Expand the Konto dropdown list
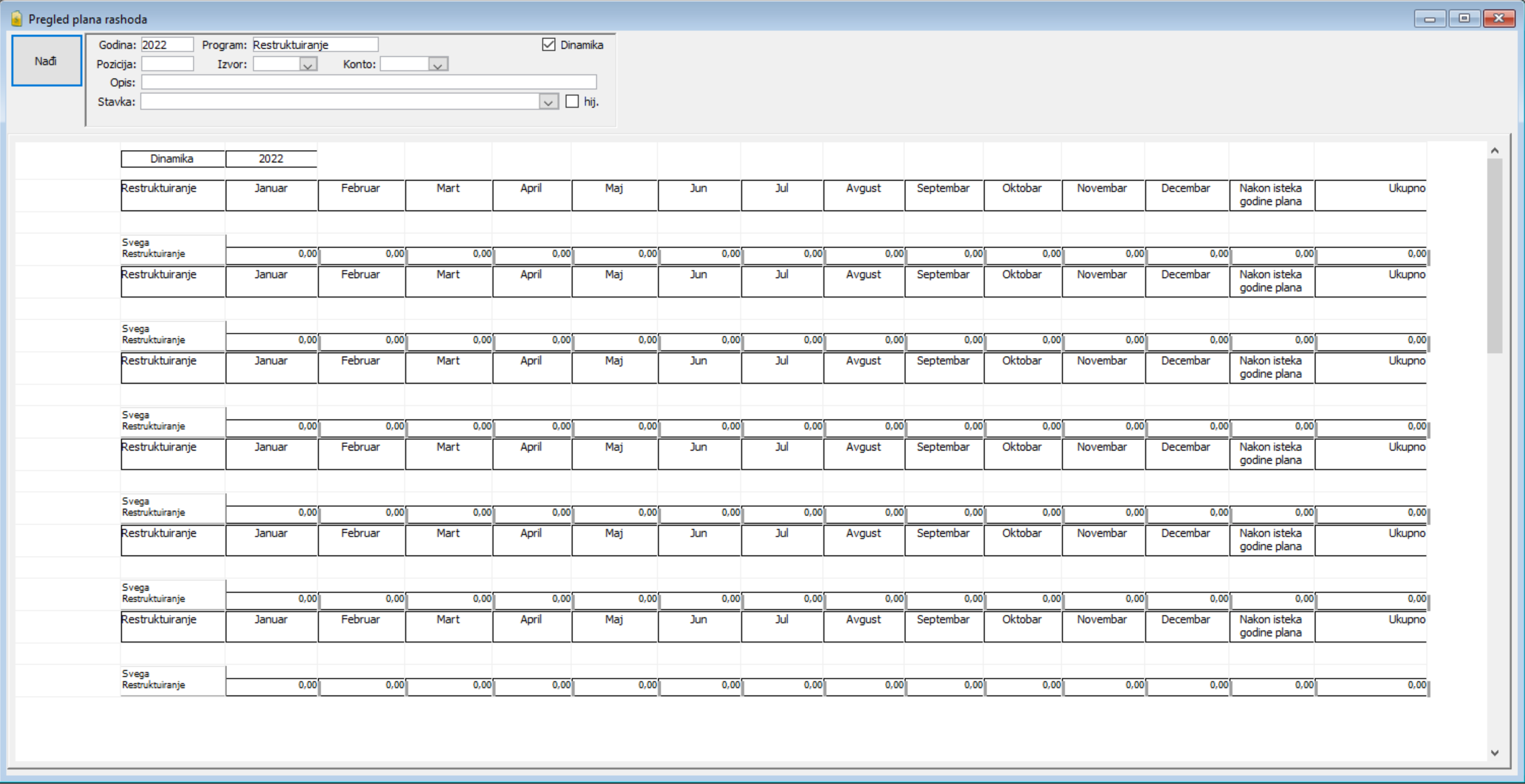 [438, 64]
